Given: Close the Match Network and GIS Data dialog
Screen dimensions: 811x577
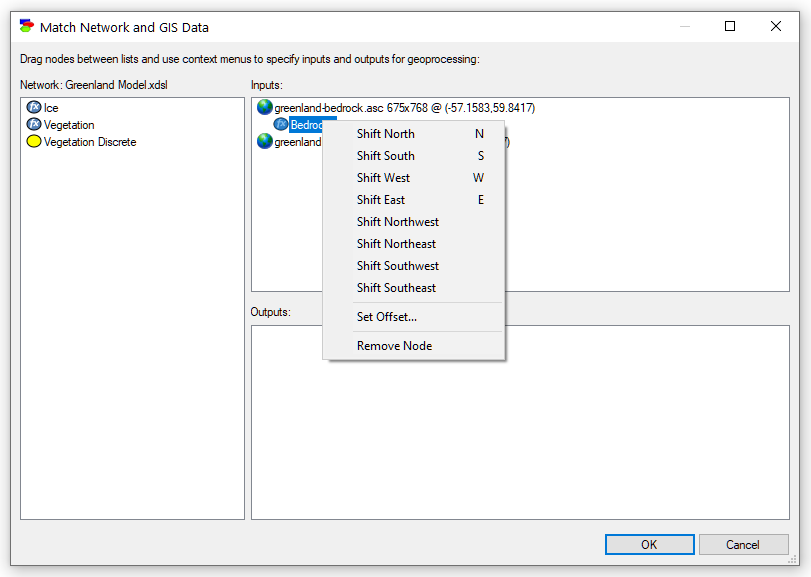Looking at the screenshot, I should pos(776,26).
